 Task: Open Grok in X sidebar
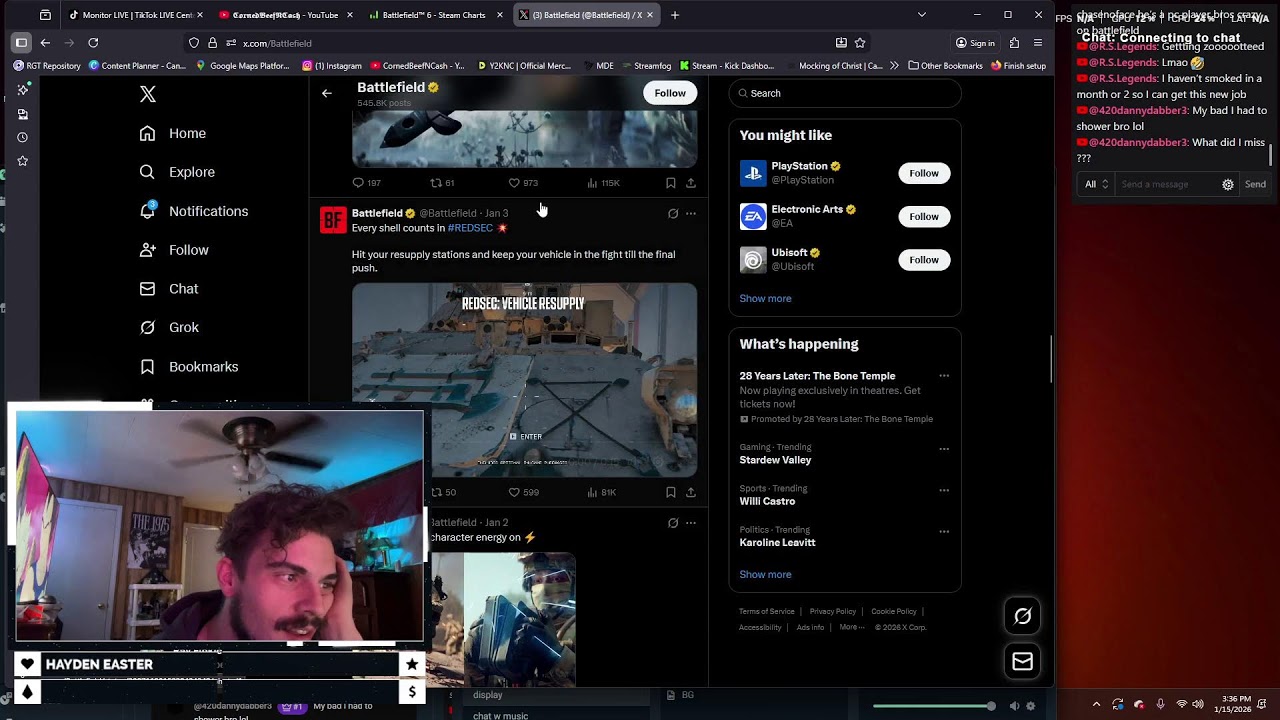[x=169, y=328]
